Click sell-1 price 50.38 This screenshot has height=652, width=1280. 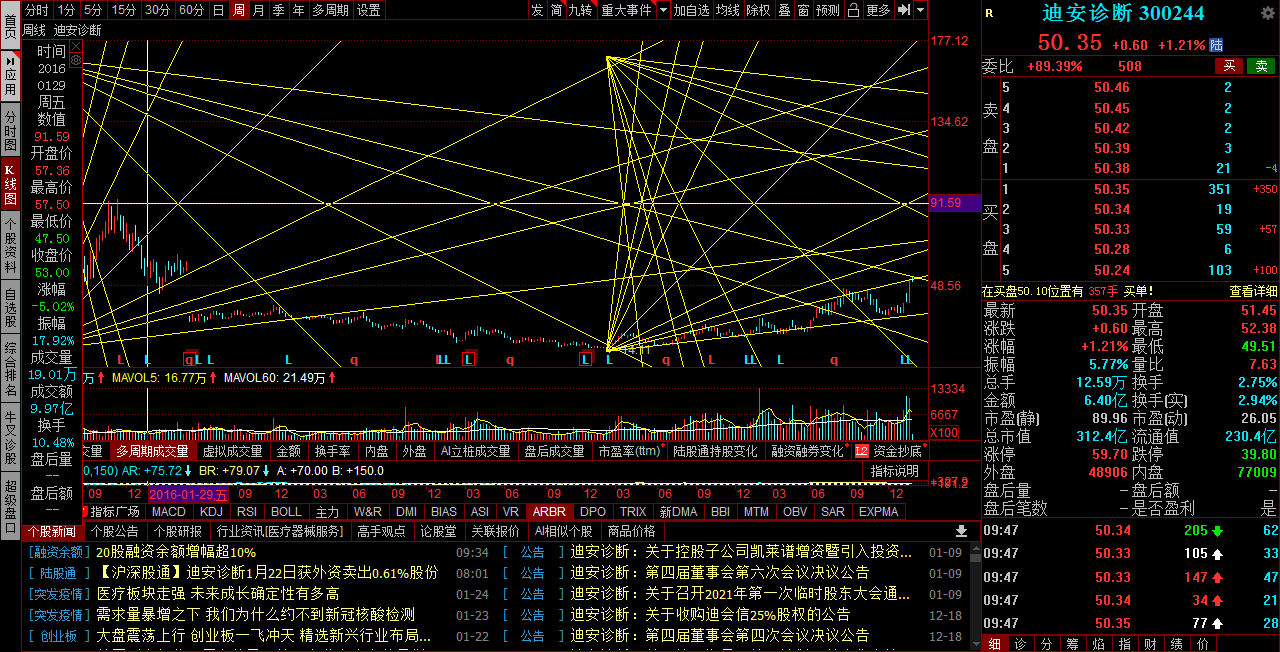point(1112,168)
